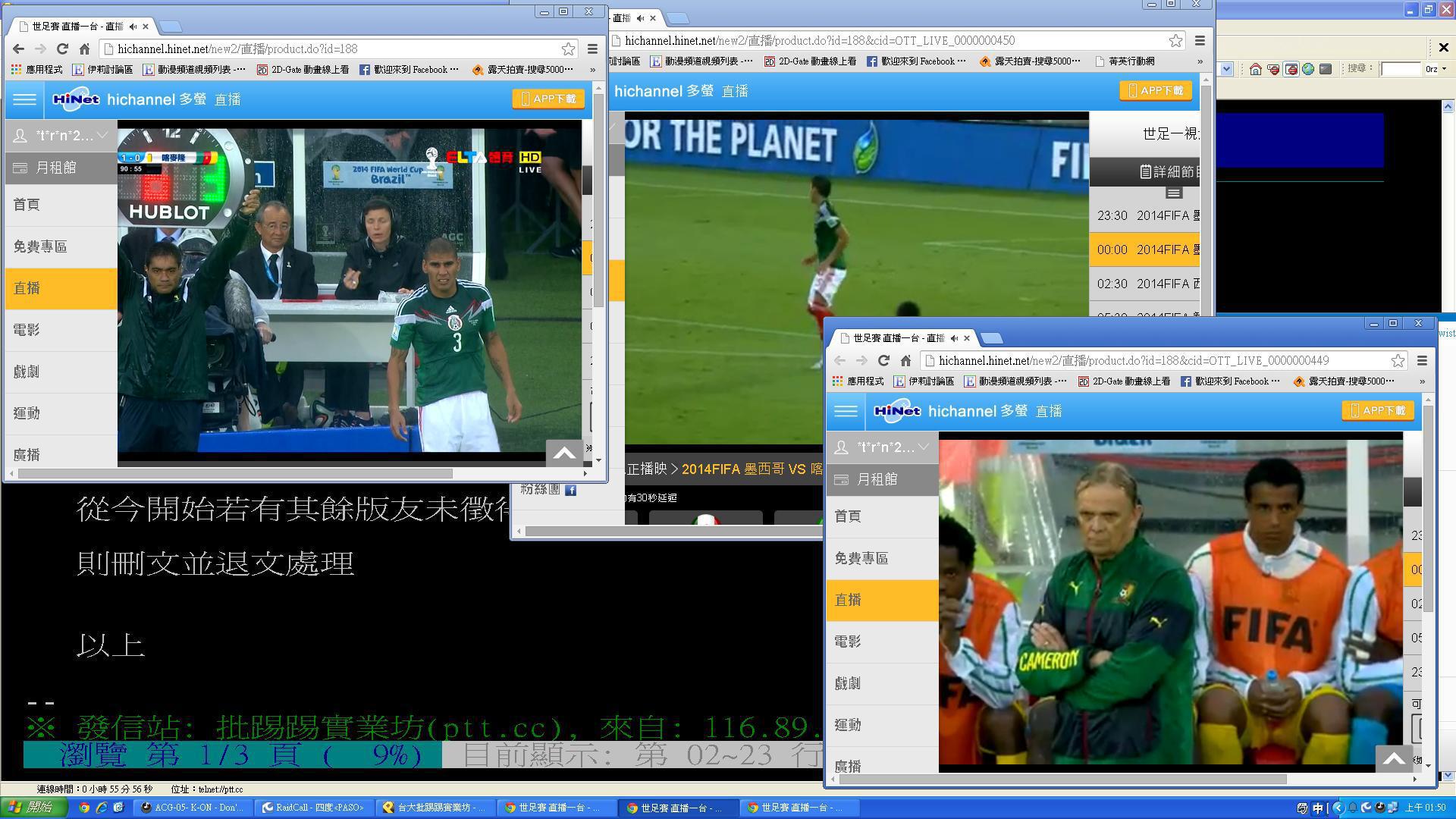Expand user account dropdown in top-left sidebar
Image resolution: width=1456 pixels, height=819 pixels.
102,135
